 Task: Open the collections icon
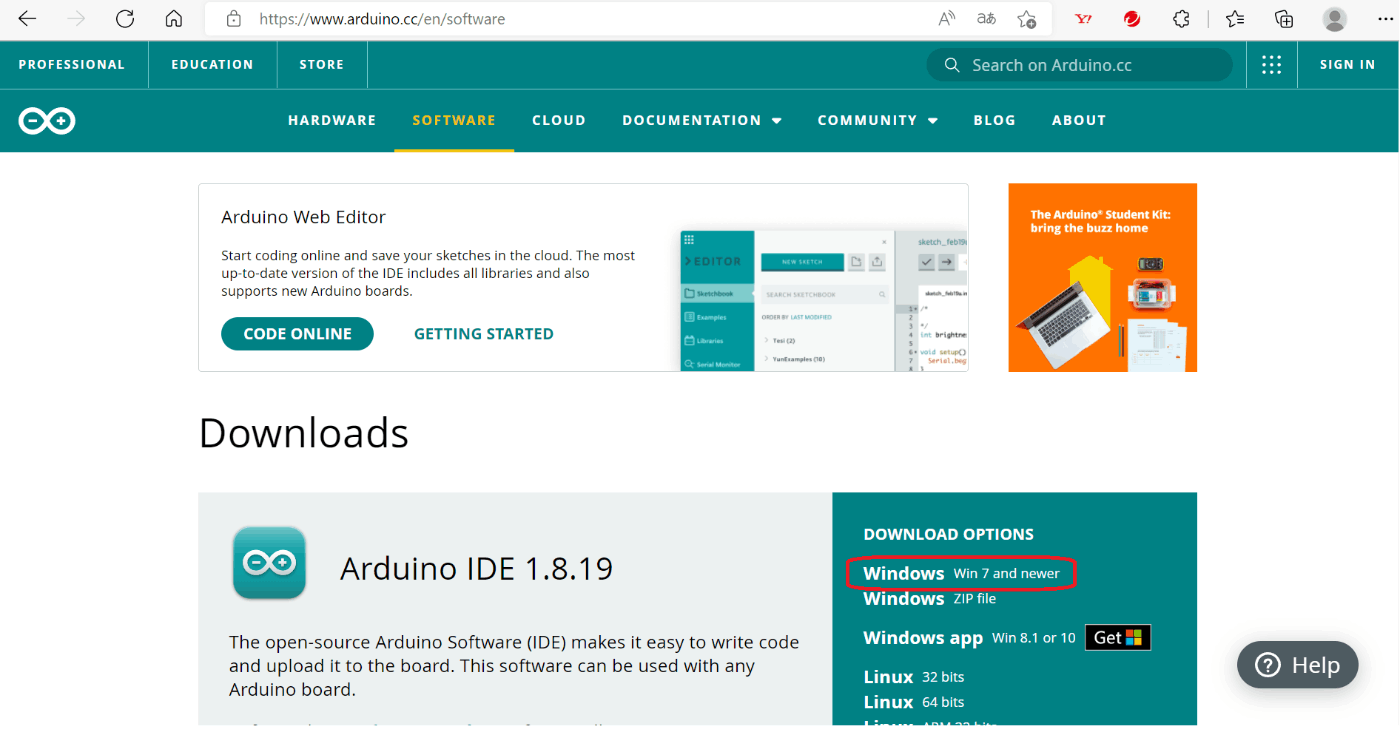coord(1284,19)
